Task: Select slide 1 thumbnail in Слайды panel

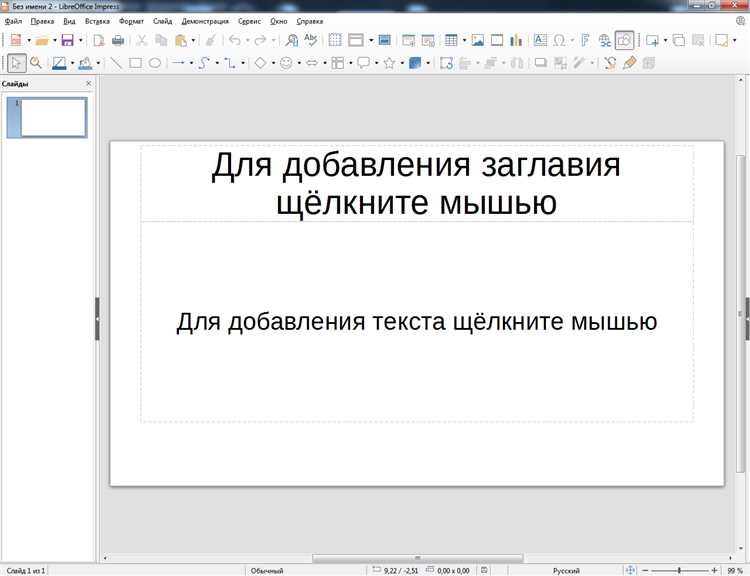Action: pyautogui.click(x=53, y=117)
